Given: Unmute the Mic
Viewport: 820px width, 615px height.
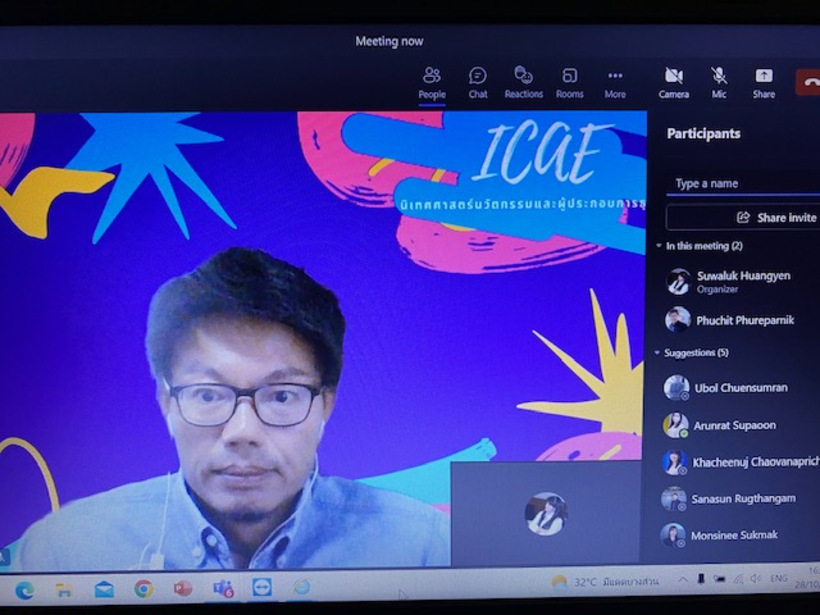Looking at the screenshot, I should [719, 82].
